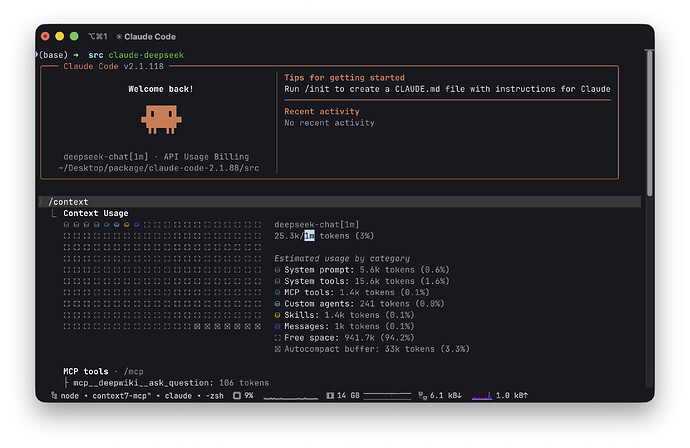Click 'No recent activity' text
Screen dimensions: 690x448
tap(329, 123)
